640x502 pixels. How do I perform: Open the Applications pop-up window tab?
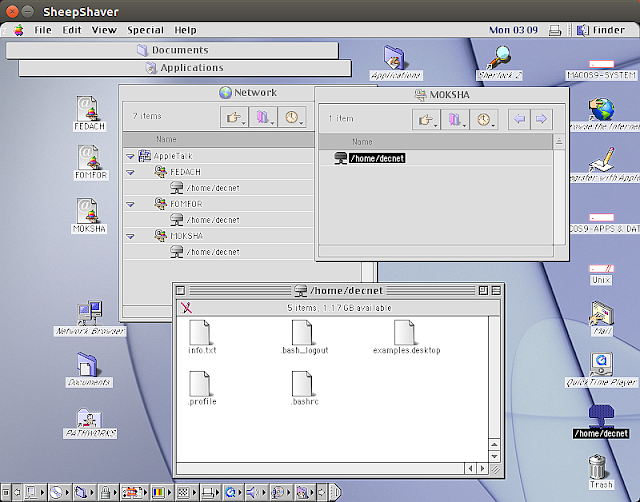pos(185,68)
